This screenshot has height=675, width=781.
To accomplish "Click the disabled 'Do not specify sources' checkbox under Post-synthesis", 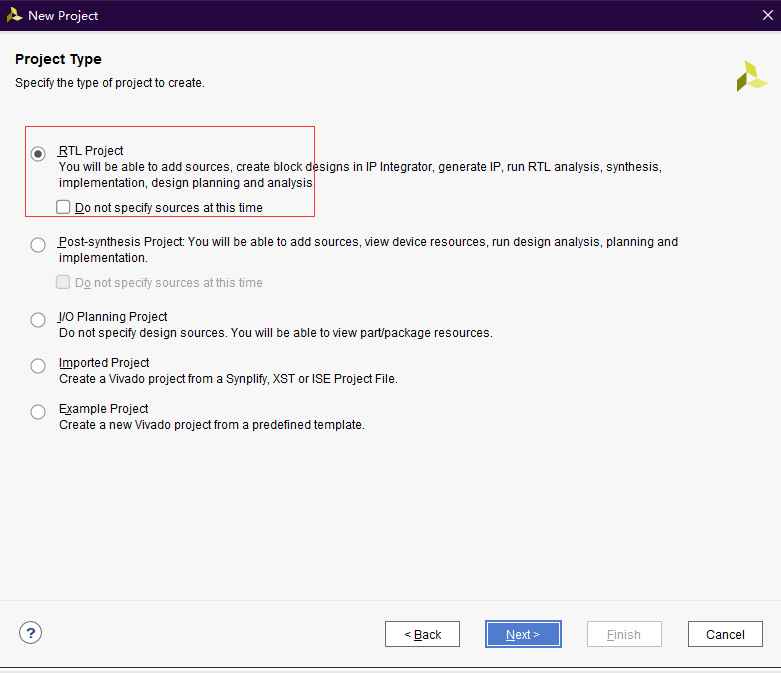I will point(63,282).
